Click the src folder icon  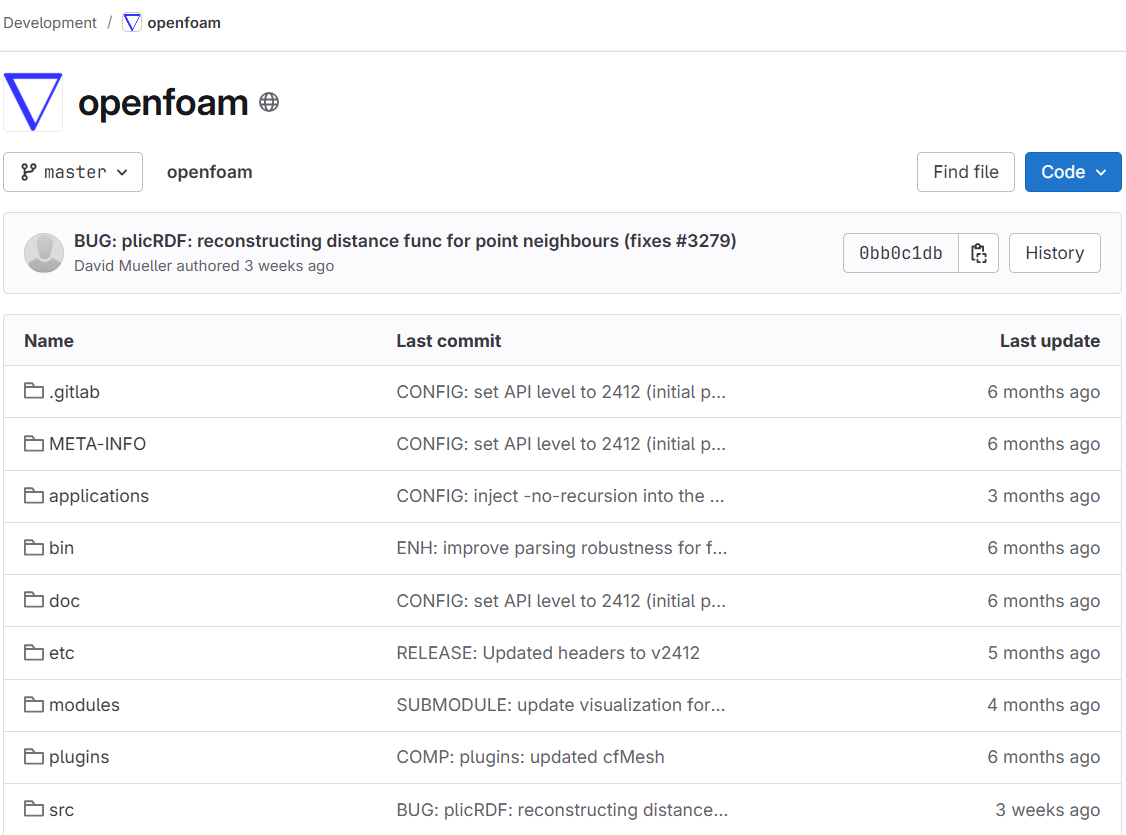point(34,809)
